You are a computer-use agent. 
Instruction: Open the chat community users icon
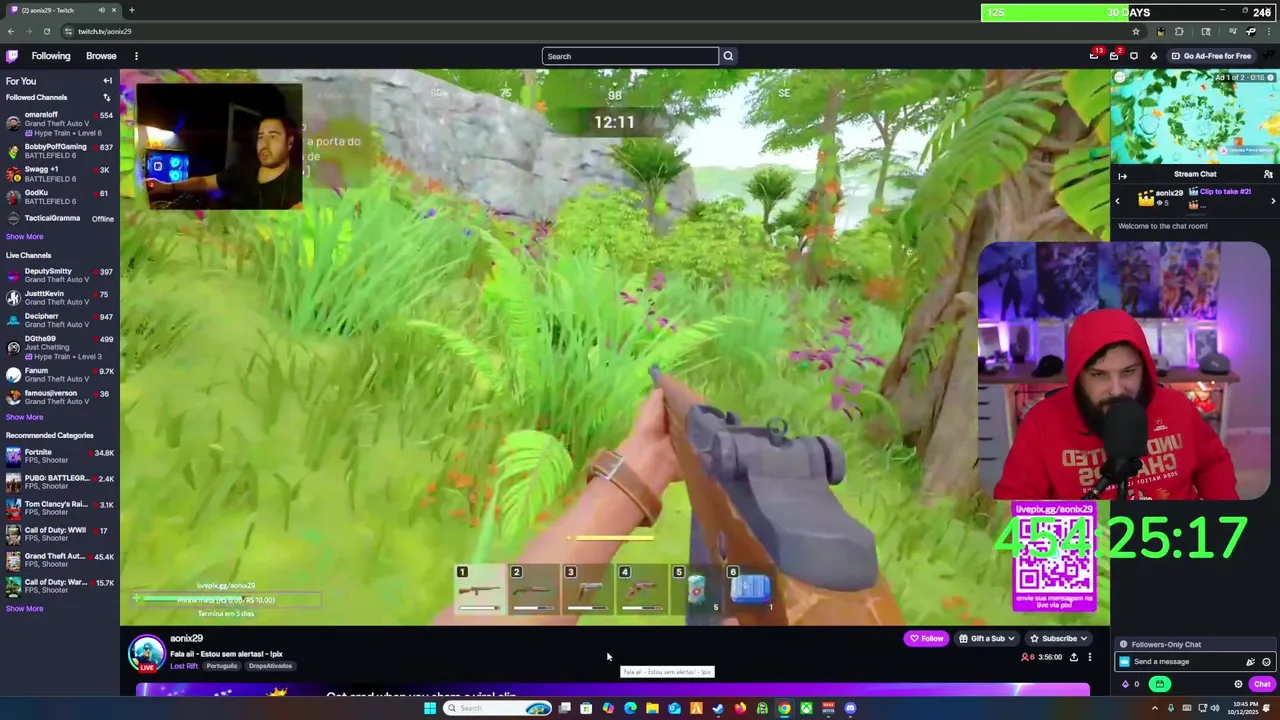[1268, 174]
